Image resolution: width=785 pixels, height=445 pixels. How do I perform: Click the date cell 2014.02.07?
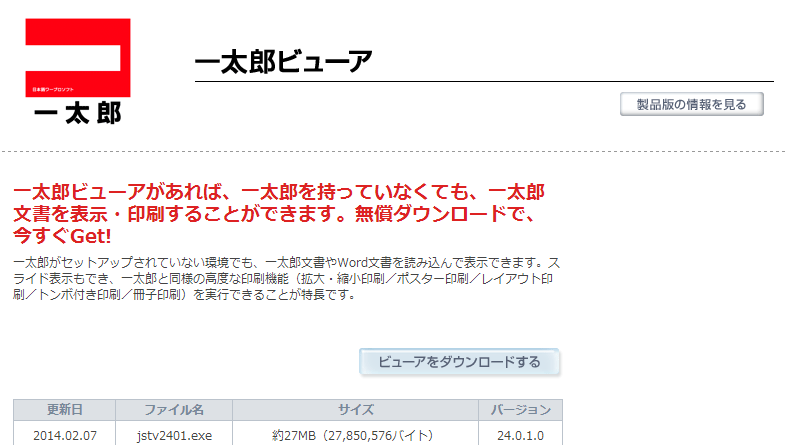(x=65, y=435)
